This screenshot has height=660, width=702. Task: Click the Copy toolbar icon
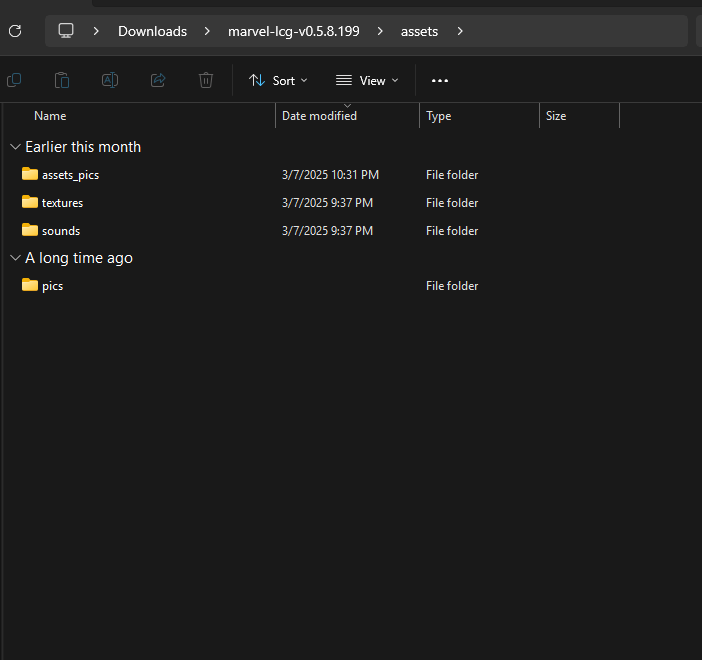[x=14, y=80]
